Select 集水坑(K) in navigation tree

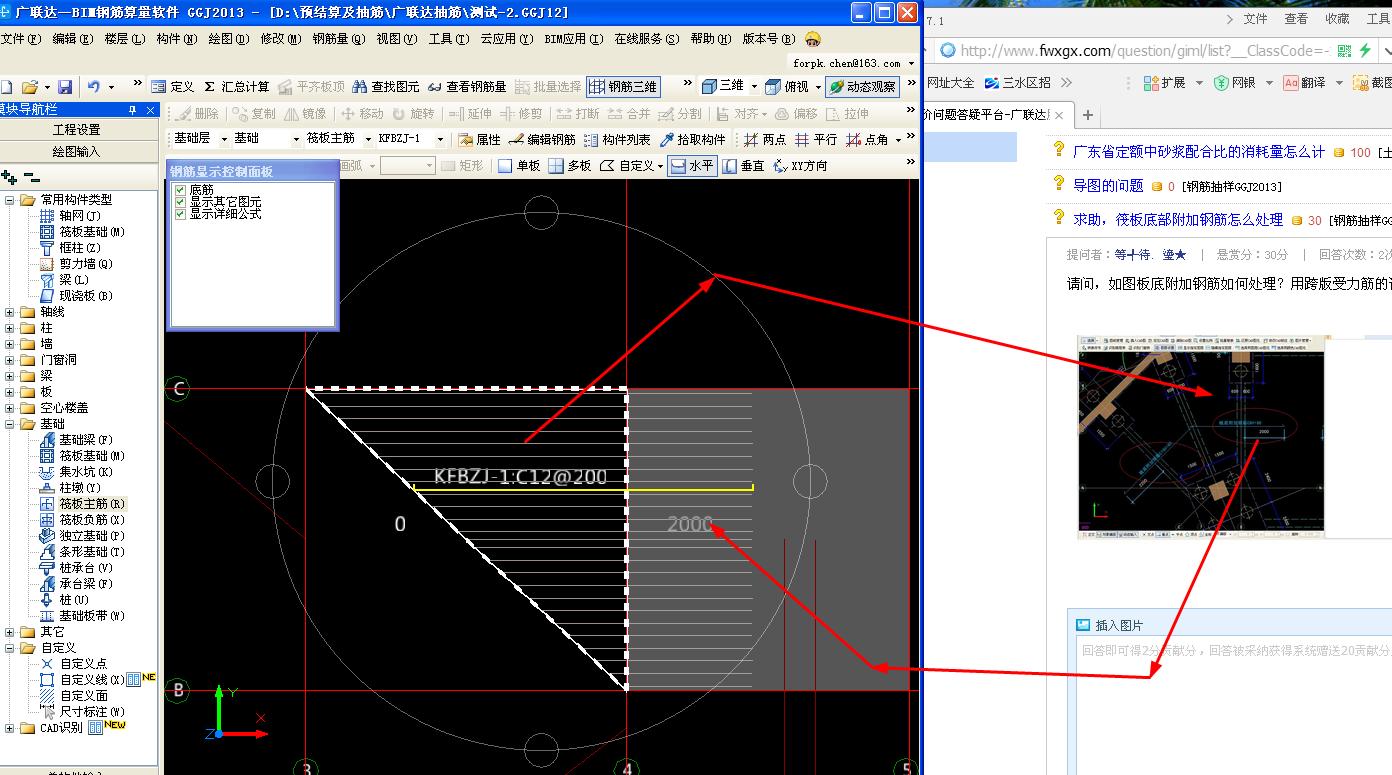coord(76,472)
